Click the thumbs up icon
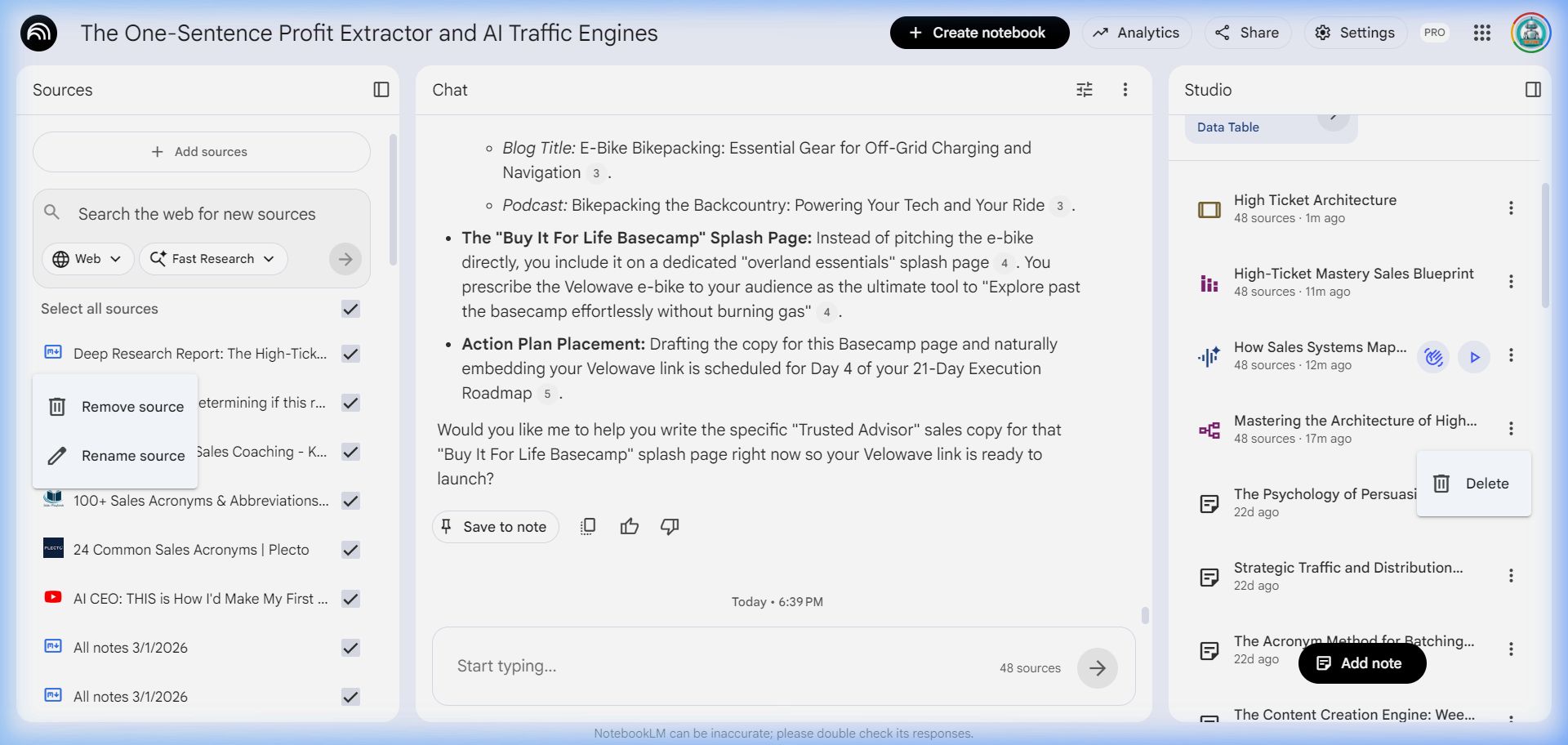The height and width of the screenshot is (745, 1568). pos(629,527)
